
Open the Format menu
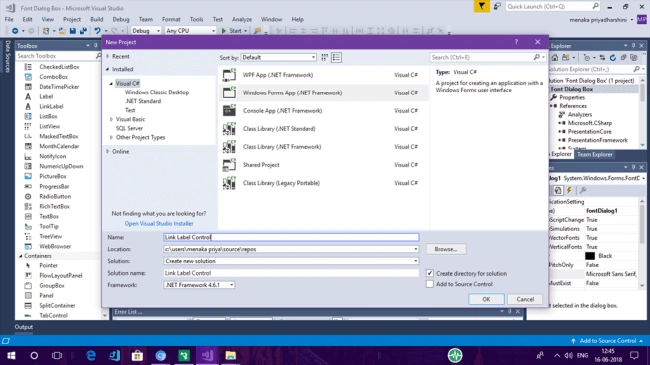click(171, 19)
